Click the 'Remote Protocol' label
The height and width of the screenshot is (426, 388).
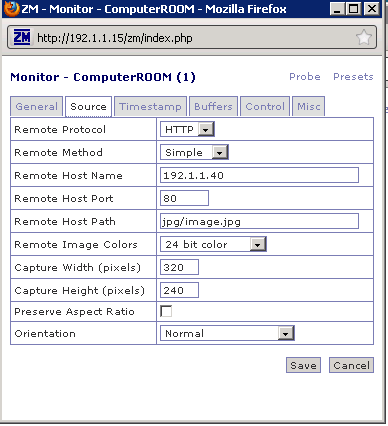point(60,129)
